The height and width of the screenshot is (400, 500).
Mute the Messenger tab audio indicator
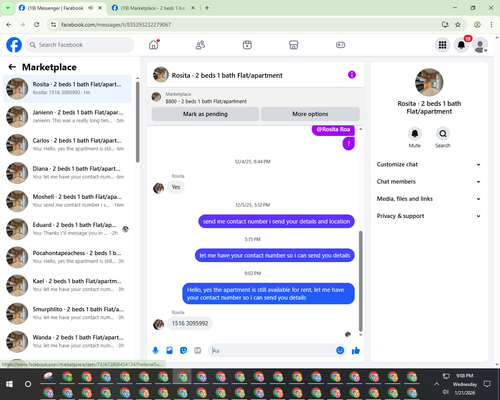[x=91, y=8]
